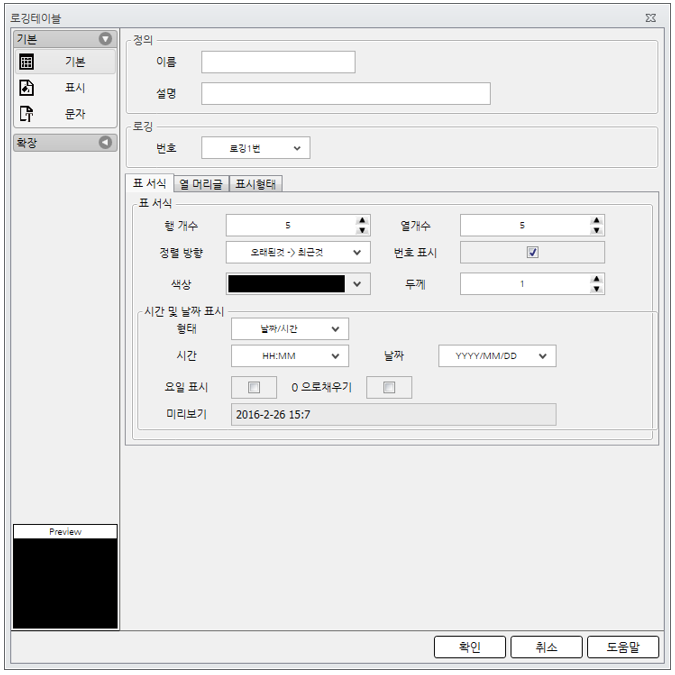Open the 시간 HH:MM dropdown
The width and height of the screenshot is (675, 675).
(290, 356)
